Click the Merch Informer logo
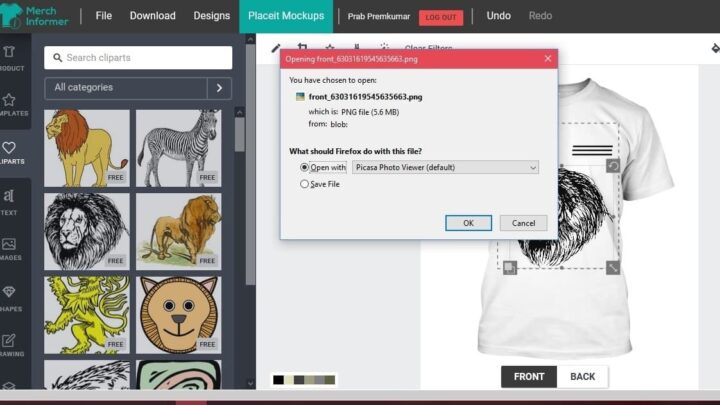This screenshot has height=405, width=720. click(x=35, y=16)
